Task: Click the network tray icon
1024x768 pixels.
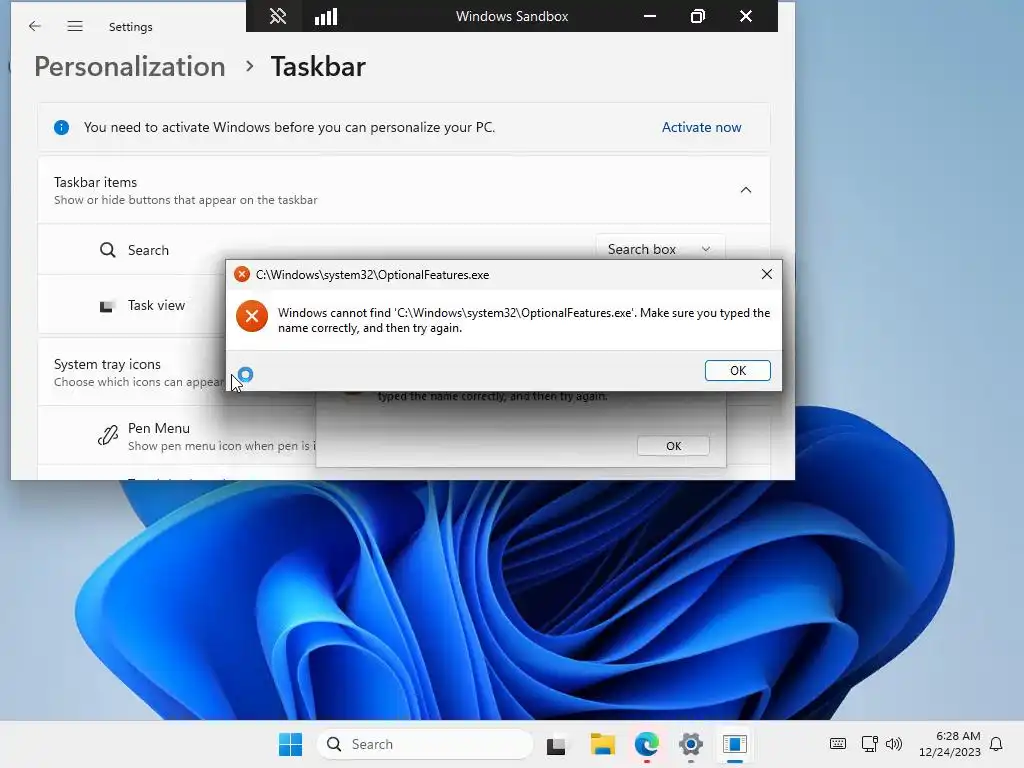Action: coord(869,744)
